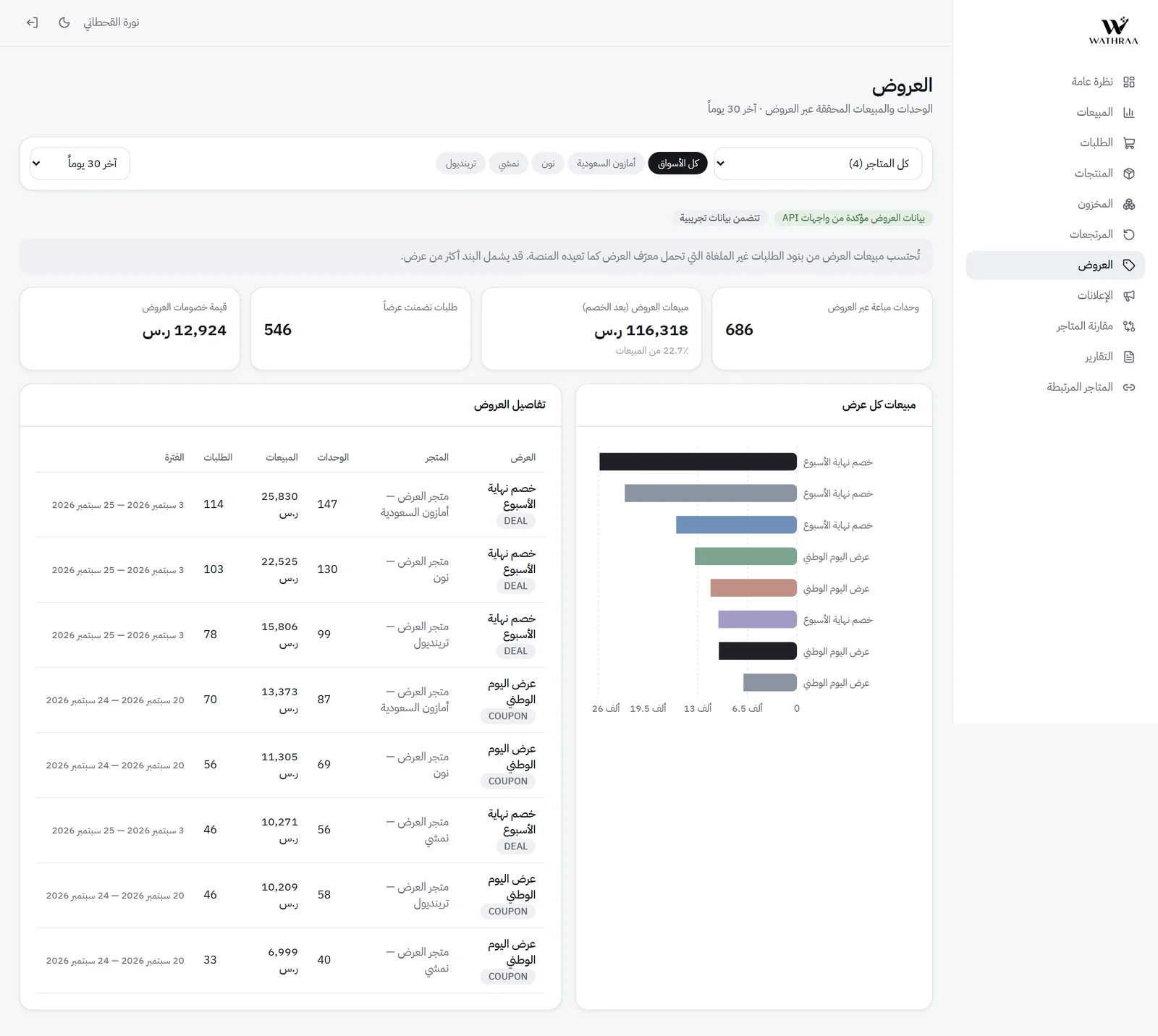Click the الإعلانات megaphone icon
The height and width of the screenshot is (1036, 1158).
pyautogui.click(x=1129, y=295)
